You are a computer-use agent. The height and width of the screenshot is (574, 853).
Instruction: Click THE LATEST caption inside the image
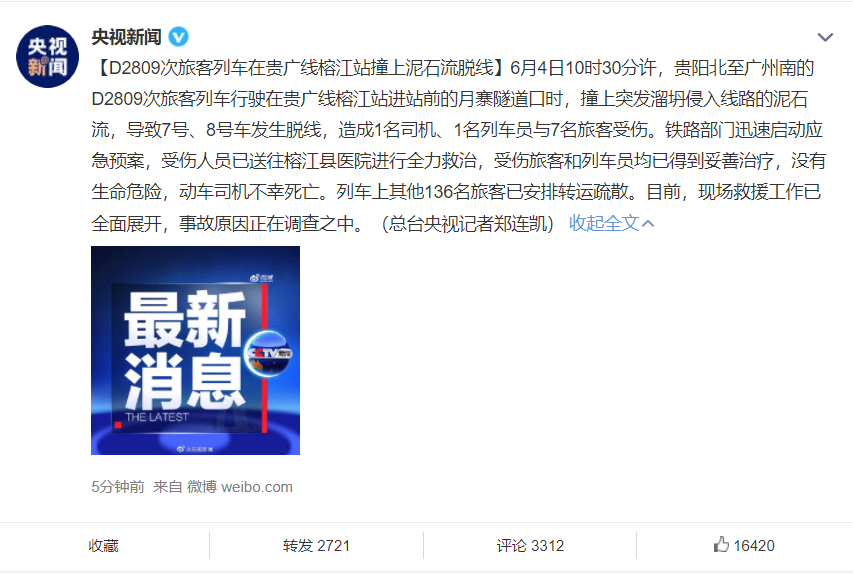point(157,417)
